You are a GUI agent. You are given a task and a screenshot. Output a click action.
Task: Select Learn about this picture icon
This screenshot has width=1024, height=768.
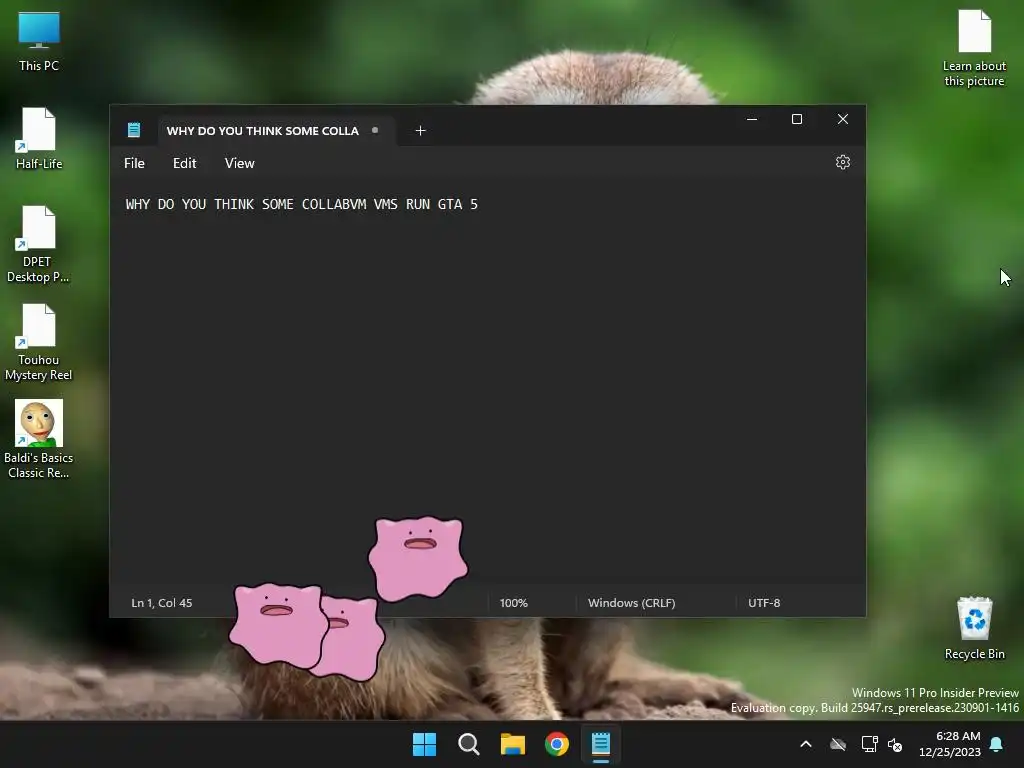click(x=974, y=48)
